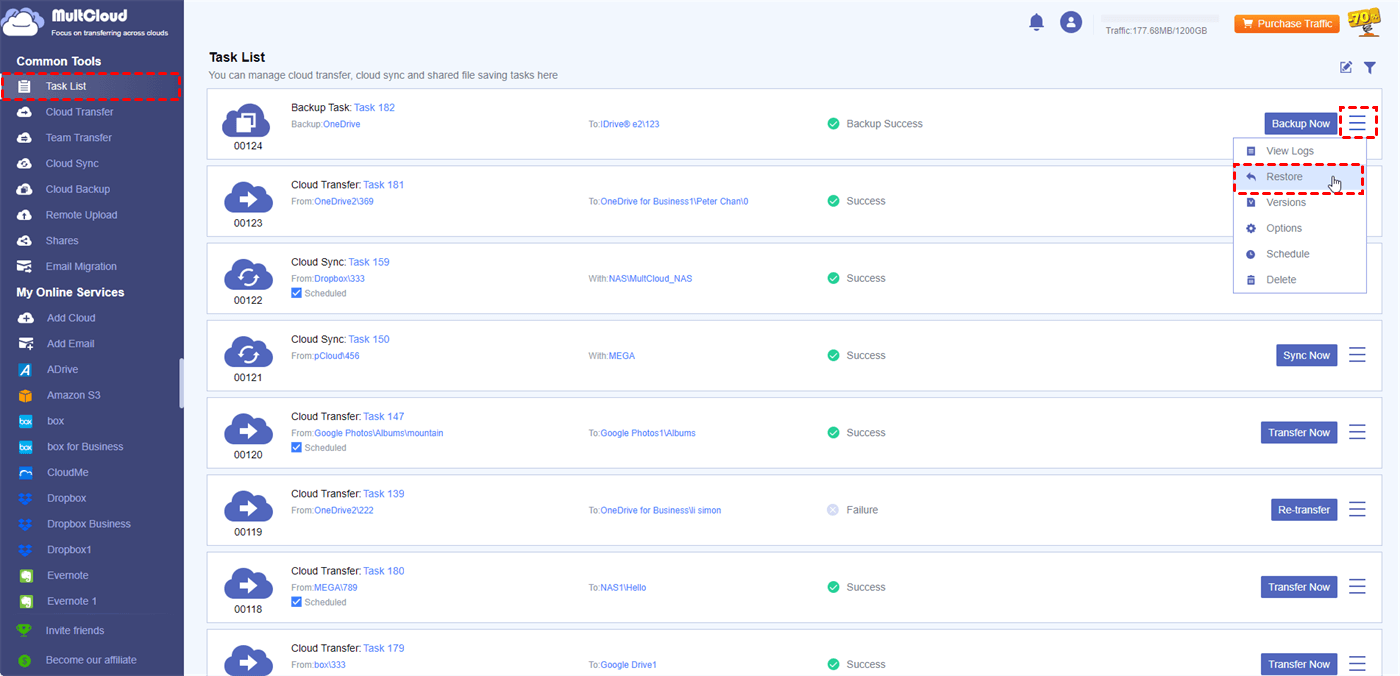The image size is (1400, 676).
Task: Open the user account avatar icon
Action: (x=1071, y=23)
